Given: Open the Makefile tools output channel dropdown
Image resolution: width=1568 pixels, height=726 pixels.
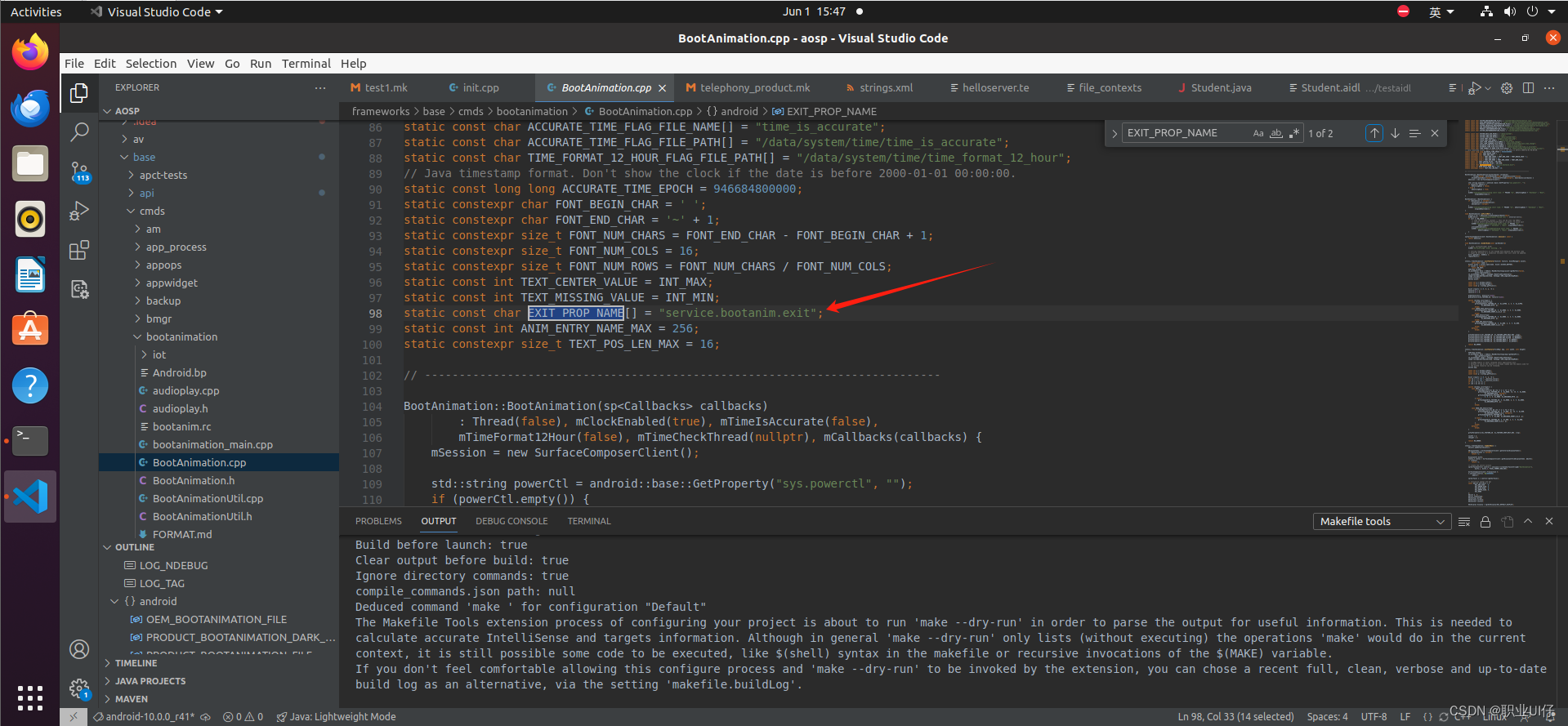Looking at the screenshot, I should tap(1382, 521).
